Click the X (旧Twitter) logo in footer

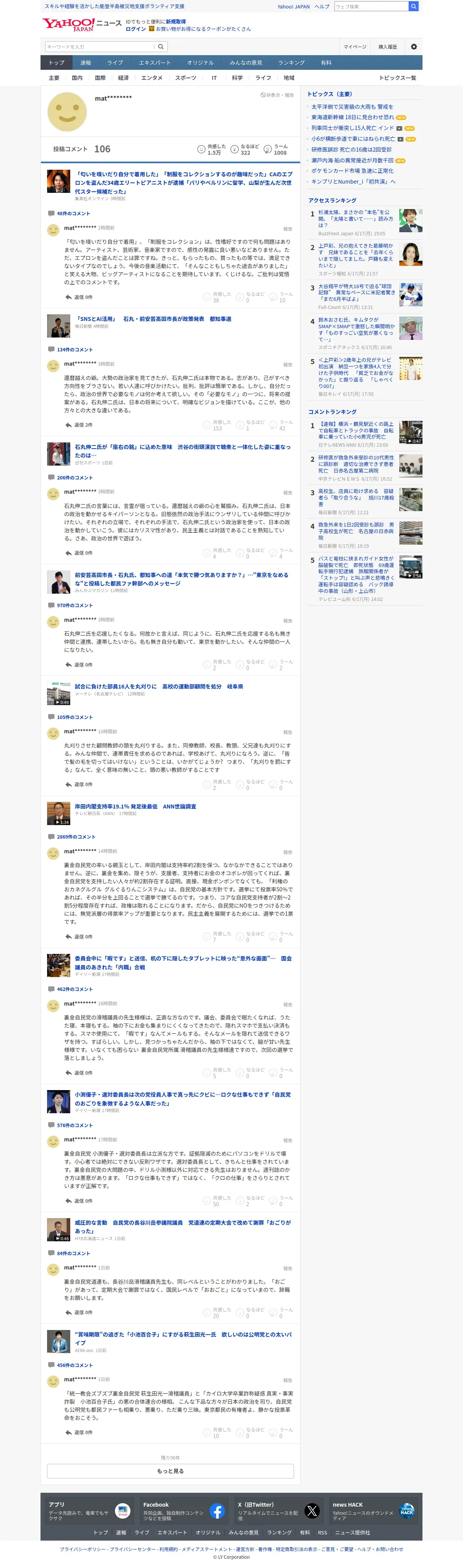(x=312, y=1511)
